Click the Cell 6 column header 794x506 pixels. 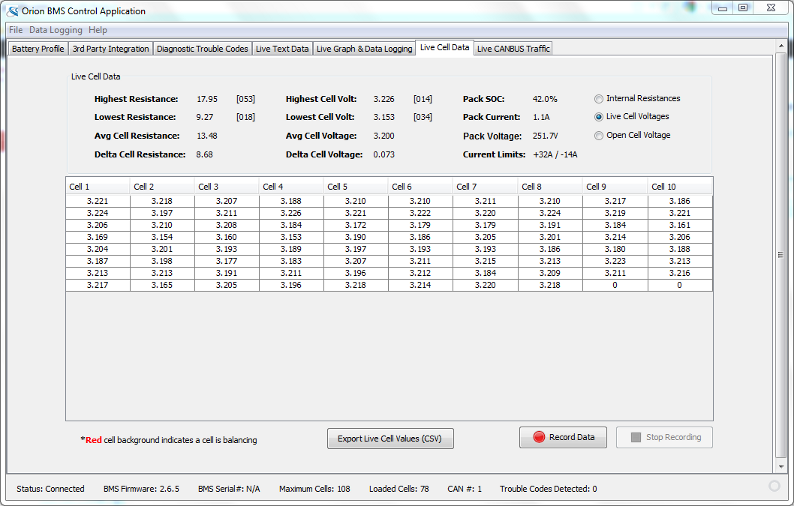[x=420, y=186]
